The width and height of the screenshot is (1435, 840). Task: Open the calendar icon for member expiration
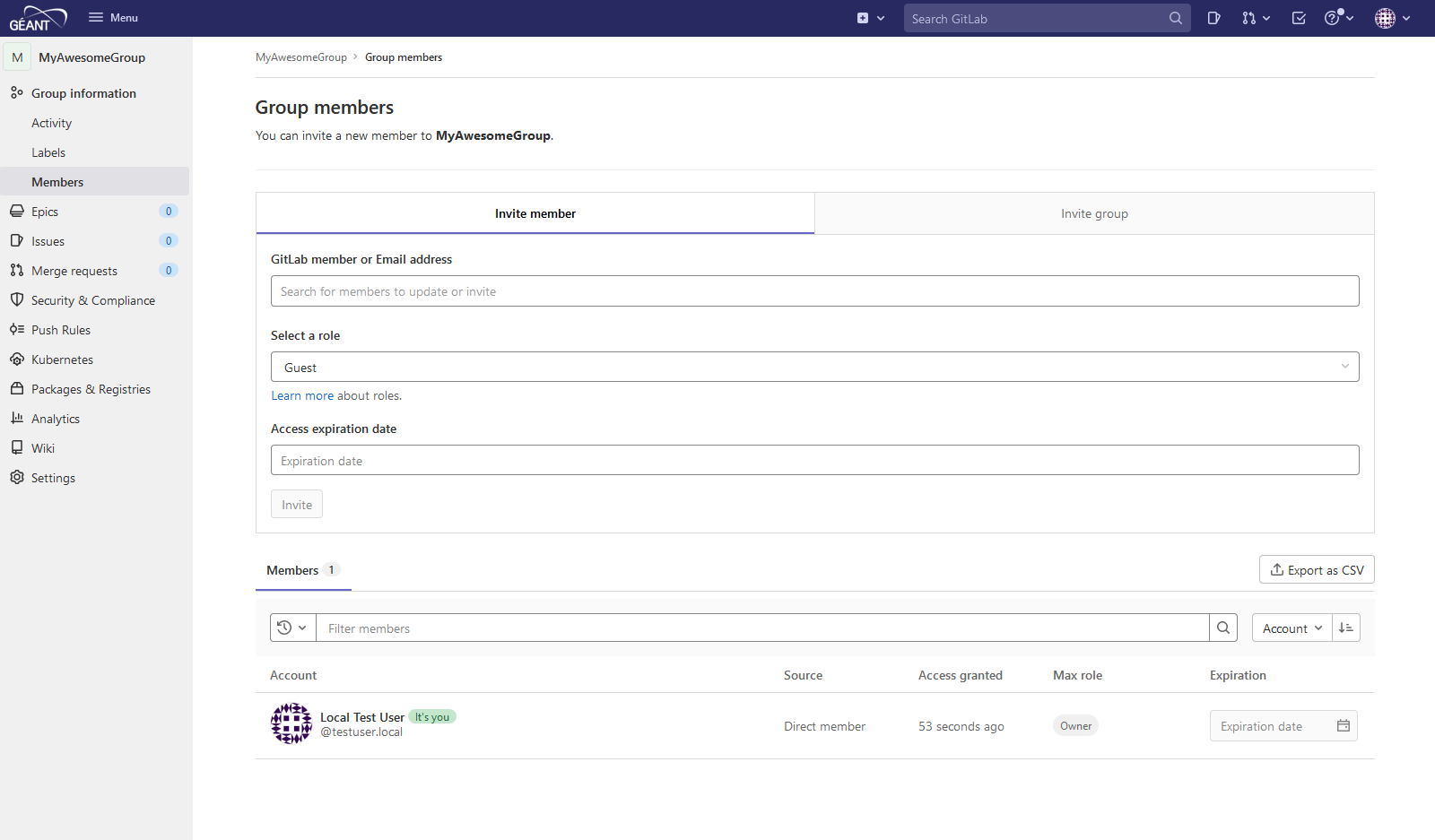1344,726
